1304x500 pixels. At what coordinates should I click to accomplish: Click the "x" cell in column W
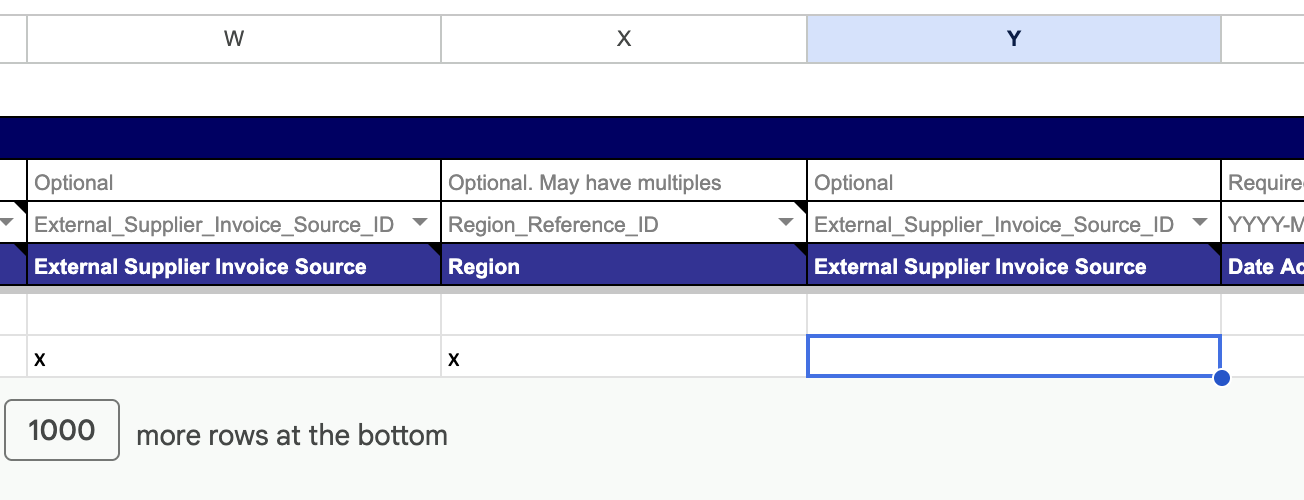[234, 357]
